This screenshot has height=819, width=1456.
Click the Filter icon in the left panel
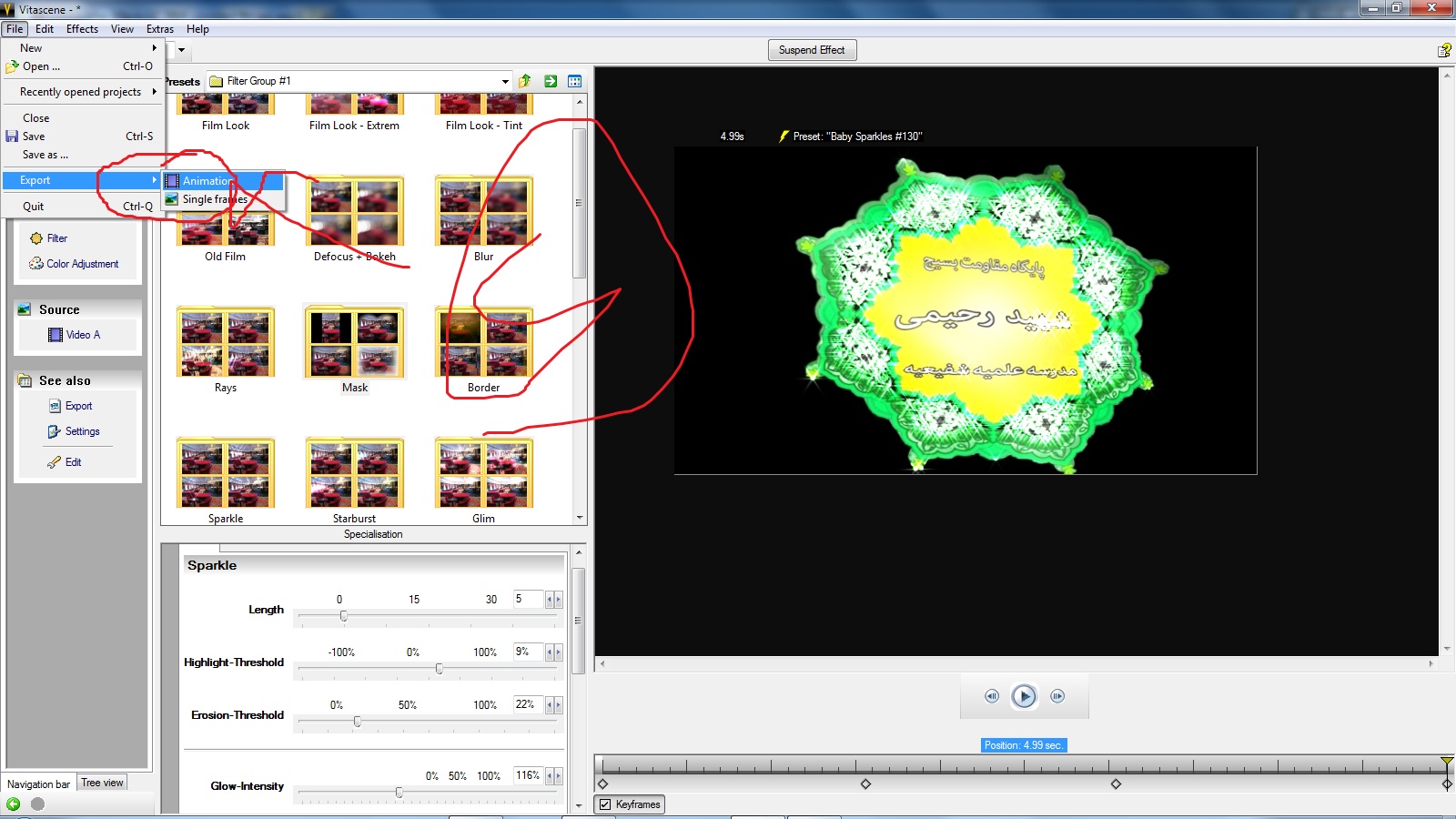click(36, 238)
